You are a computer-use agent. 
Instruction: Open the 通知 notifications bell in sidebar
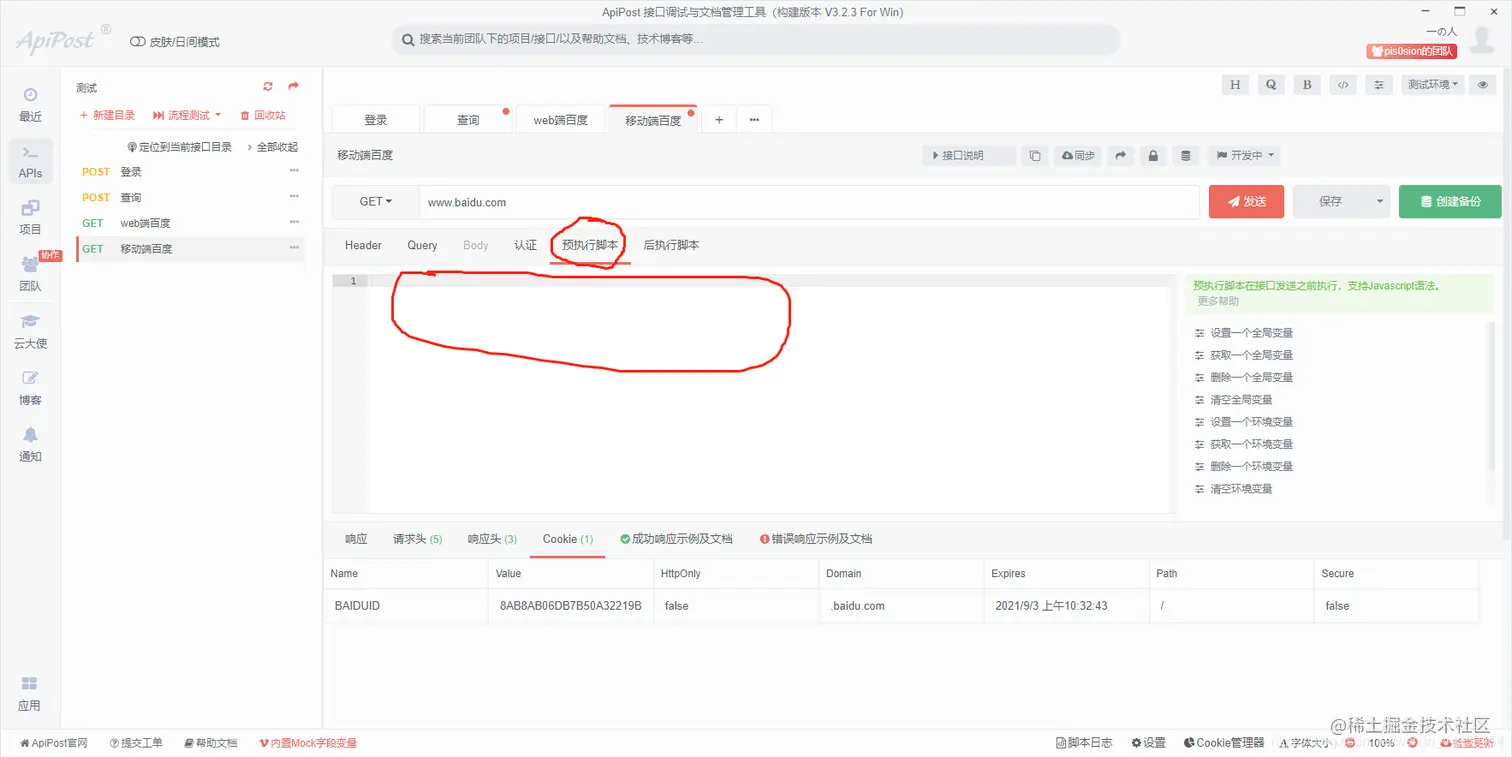tap(30, 444)
